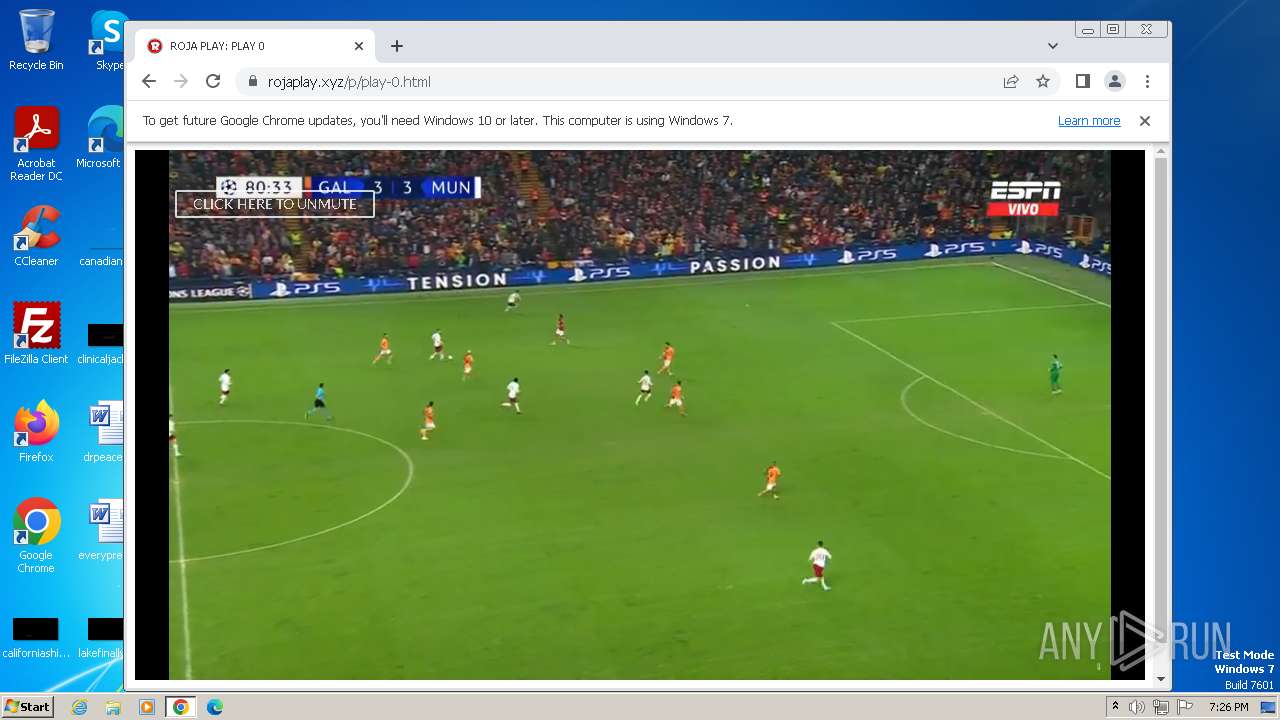Open the Learn more link
1280x720 pixels.
(1089, 121)
